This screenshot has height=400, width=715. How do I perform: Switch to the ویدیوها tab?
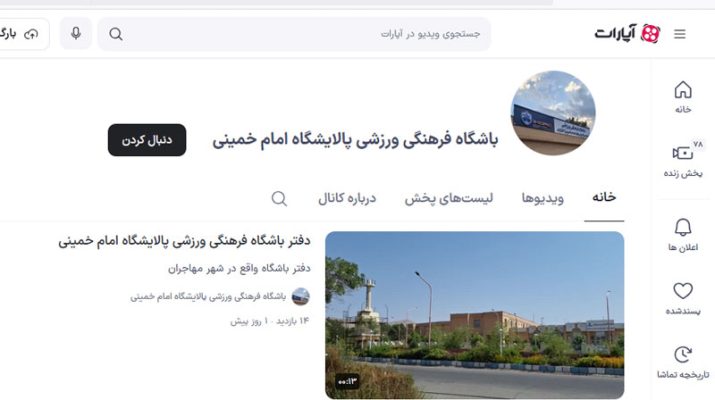click(x=543, y=198)
